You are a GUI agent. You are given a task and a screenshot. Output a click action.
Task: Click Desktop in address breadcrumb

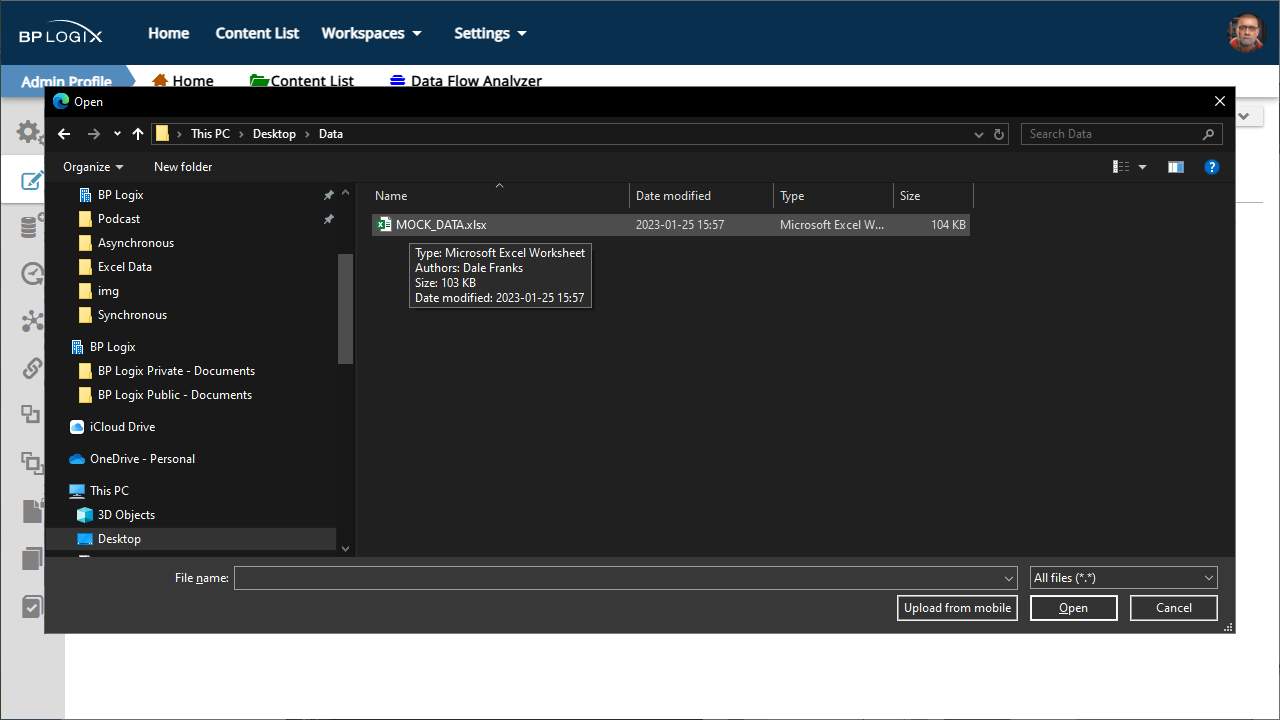point(274,134)
